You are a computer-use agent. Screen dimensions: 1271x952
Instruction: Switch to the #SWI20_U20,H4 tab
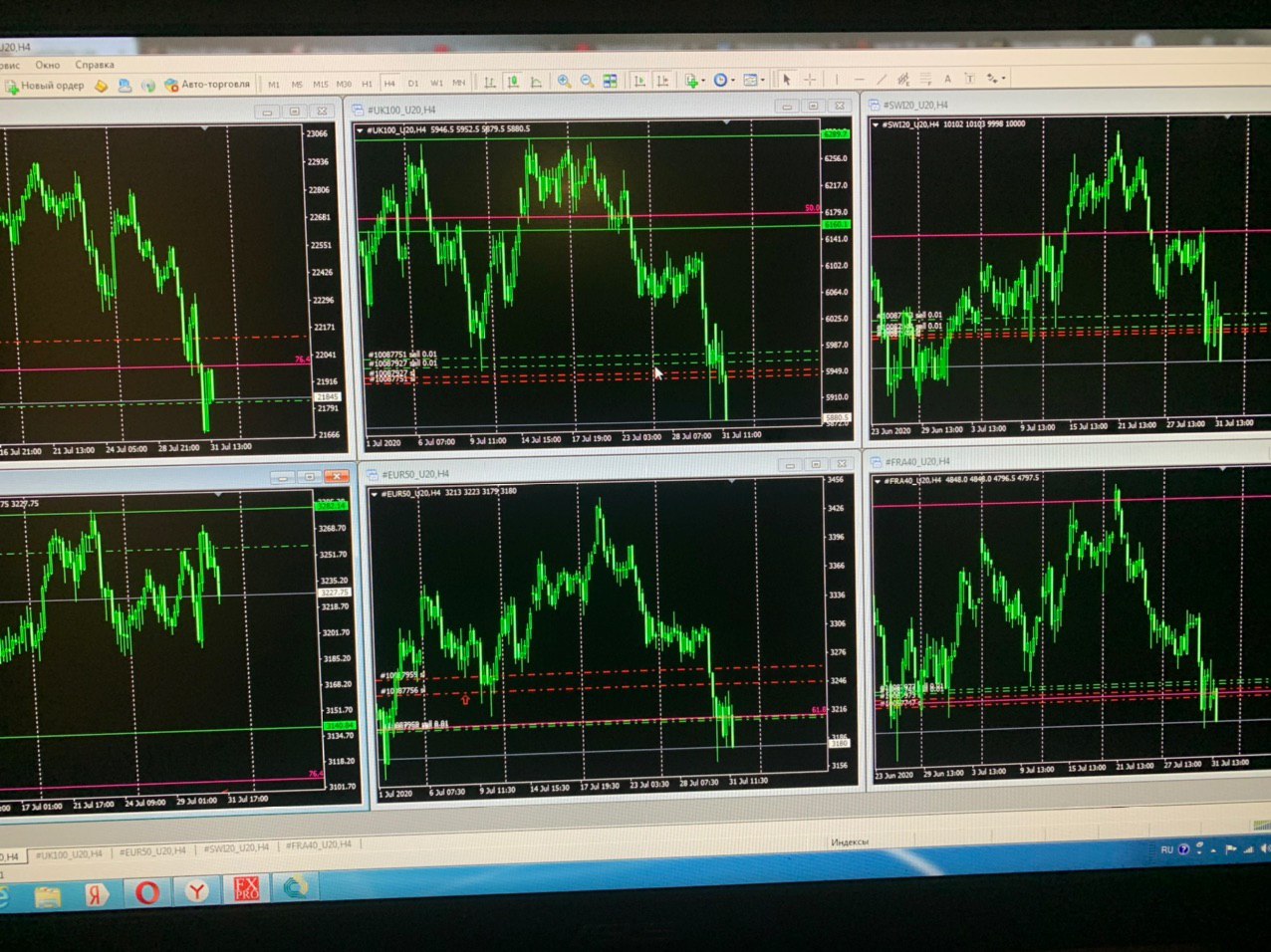pos(236,847)
